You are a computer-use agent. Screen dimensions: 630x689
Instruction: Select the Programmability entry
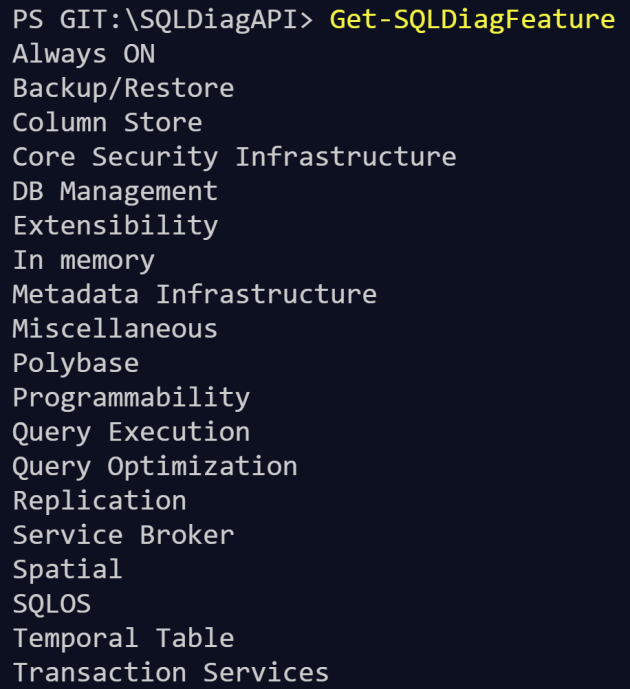pyautogui.click(x=131, y=397)
